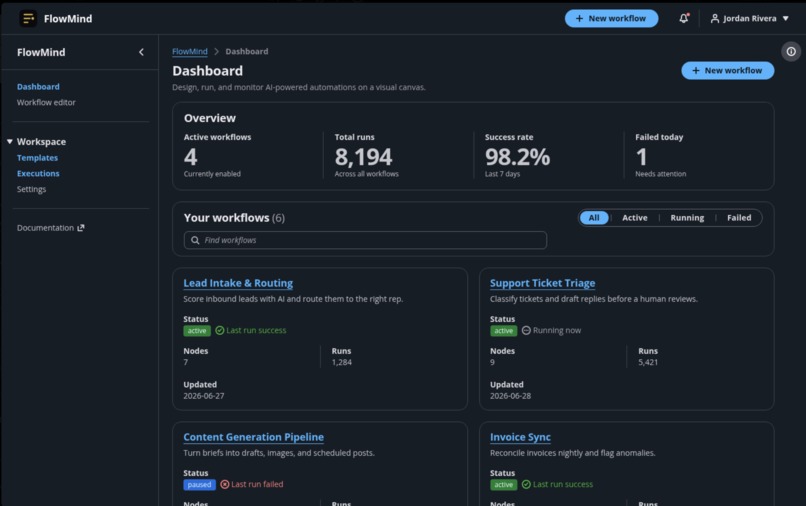
Task: Click the Jordan Rivera user name
Action: click(x=750, y=19)
